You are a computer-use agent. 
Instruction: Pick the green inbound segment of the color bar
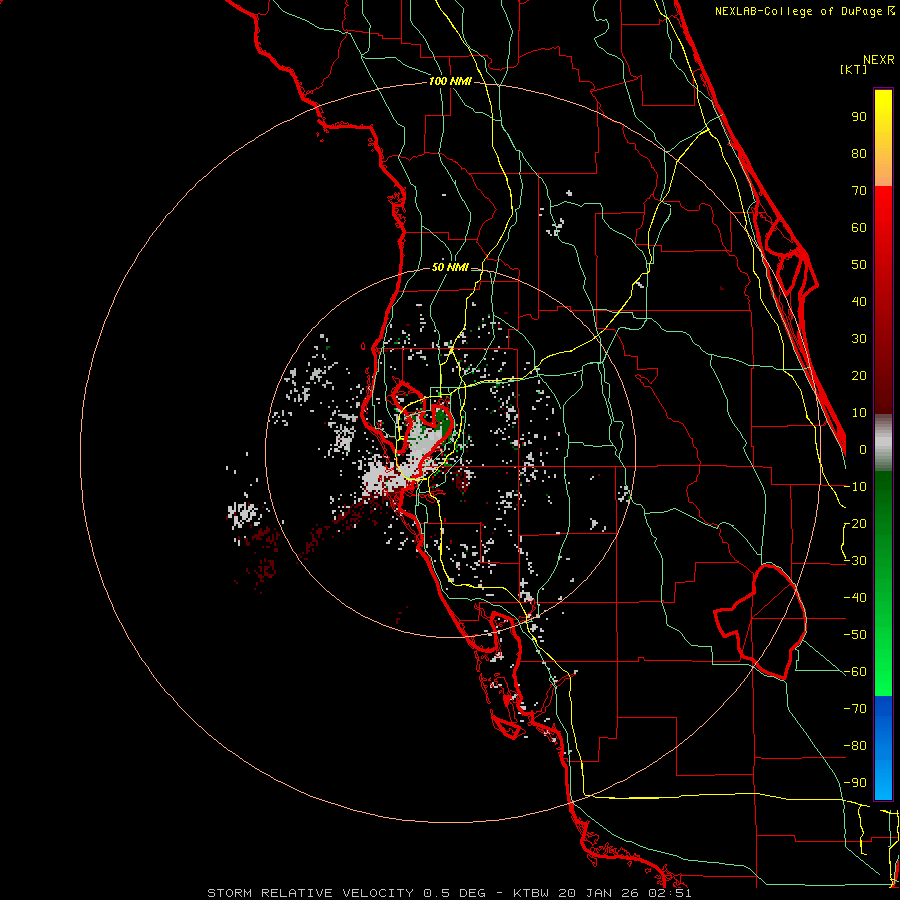[883, 583]
